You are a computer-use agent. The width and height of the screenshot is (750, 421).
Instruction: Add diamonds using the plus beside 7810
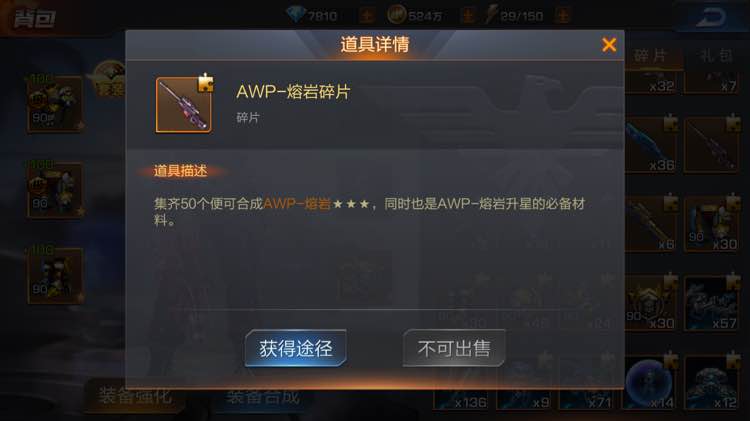(367, 16)
